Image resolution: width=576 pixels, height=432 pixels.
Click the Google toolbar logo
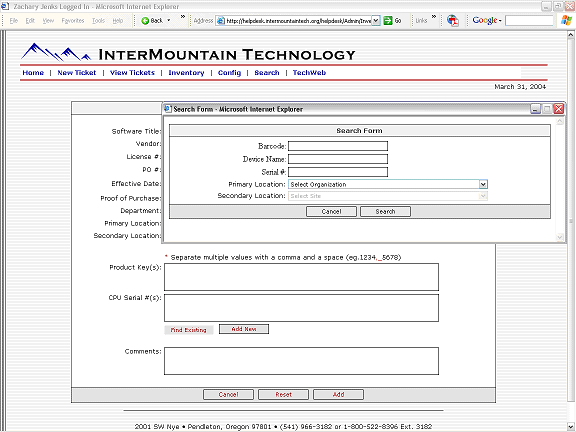point(485,20)
